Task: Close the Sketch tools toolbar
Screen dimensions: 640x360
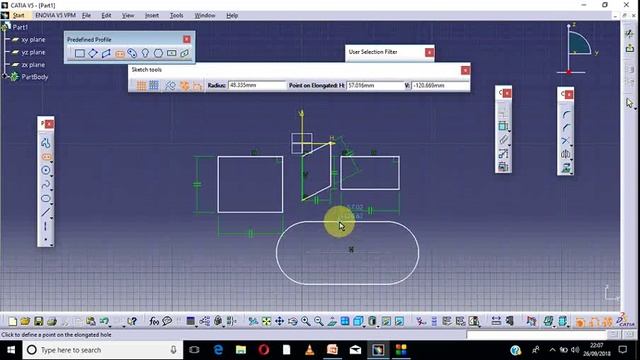Action: coord(465,70)
